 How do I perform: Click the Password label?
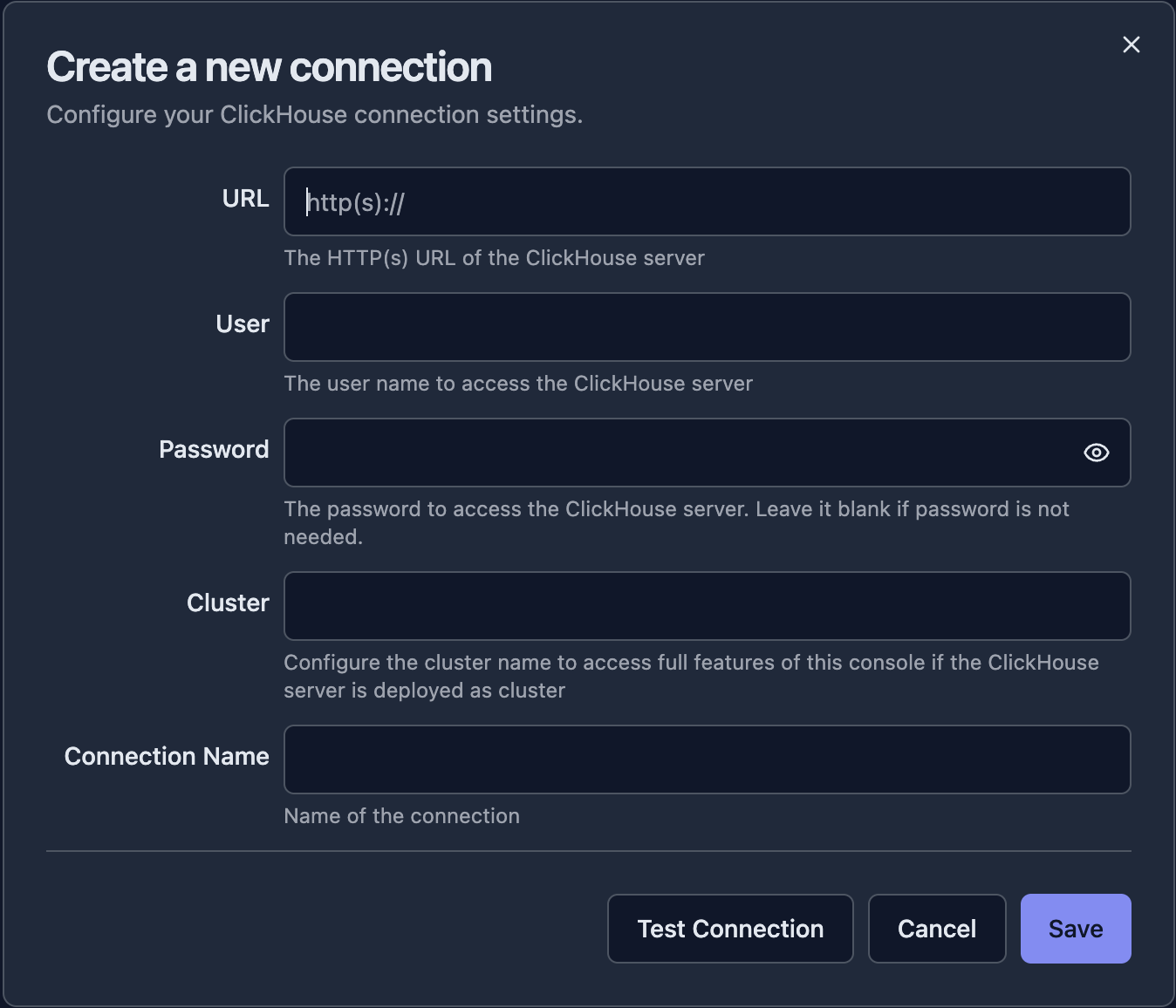click(x=214, y=449)
